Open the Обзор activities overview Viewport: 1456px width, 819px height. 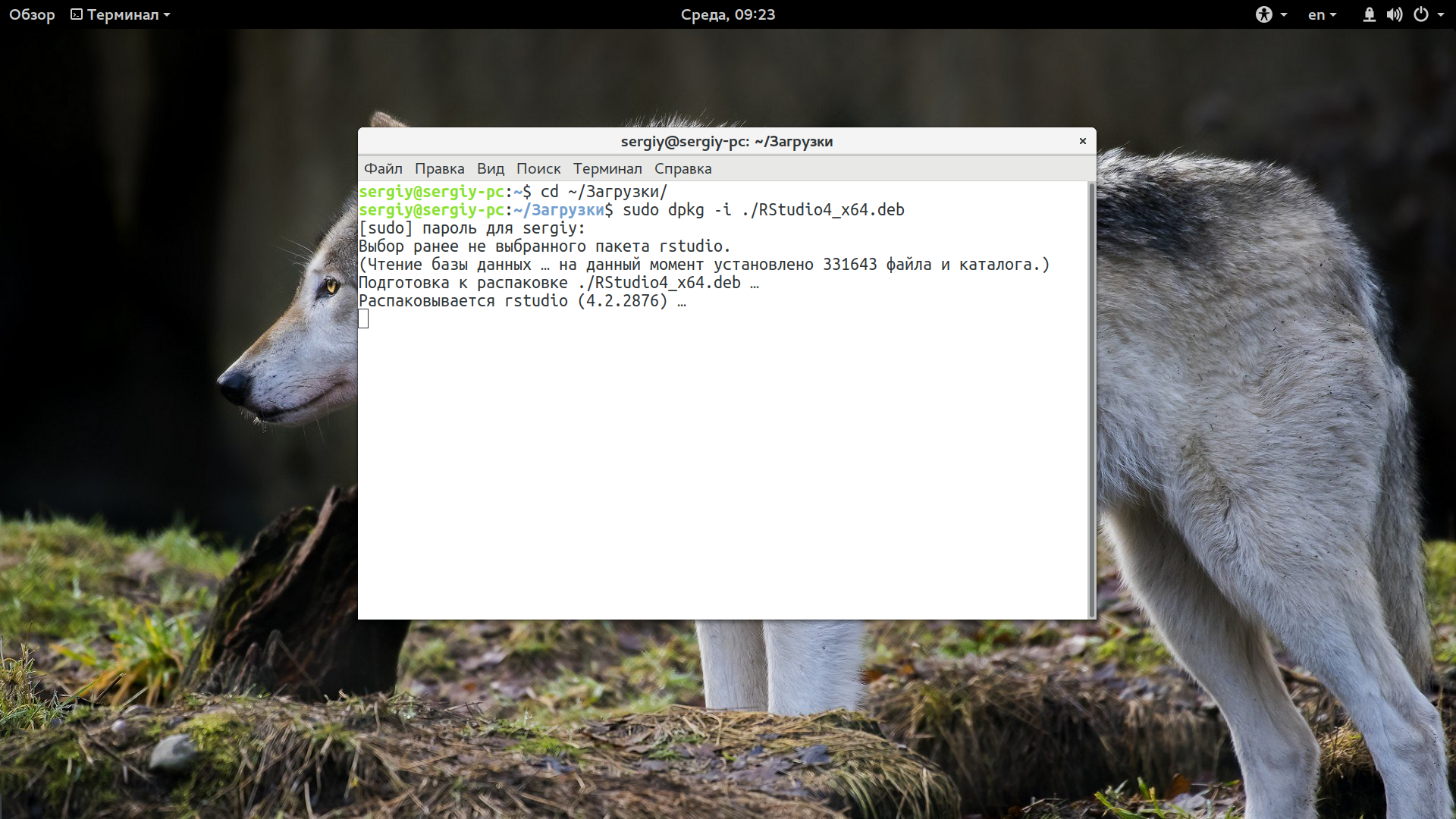pos(32,14)
